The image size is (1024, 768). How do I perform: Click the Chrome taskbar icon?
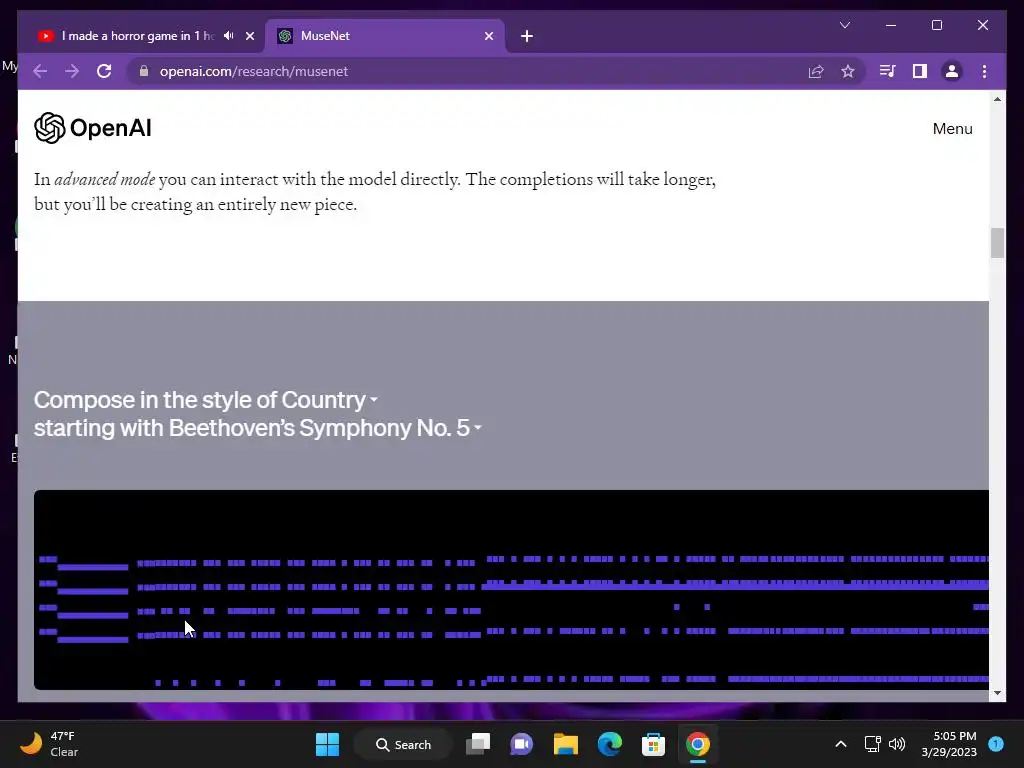(697, 744)
